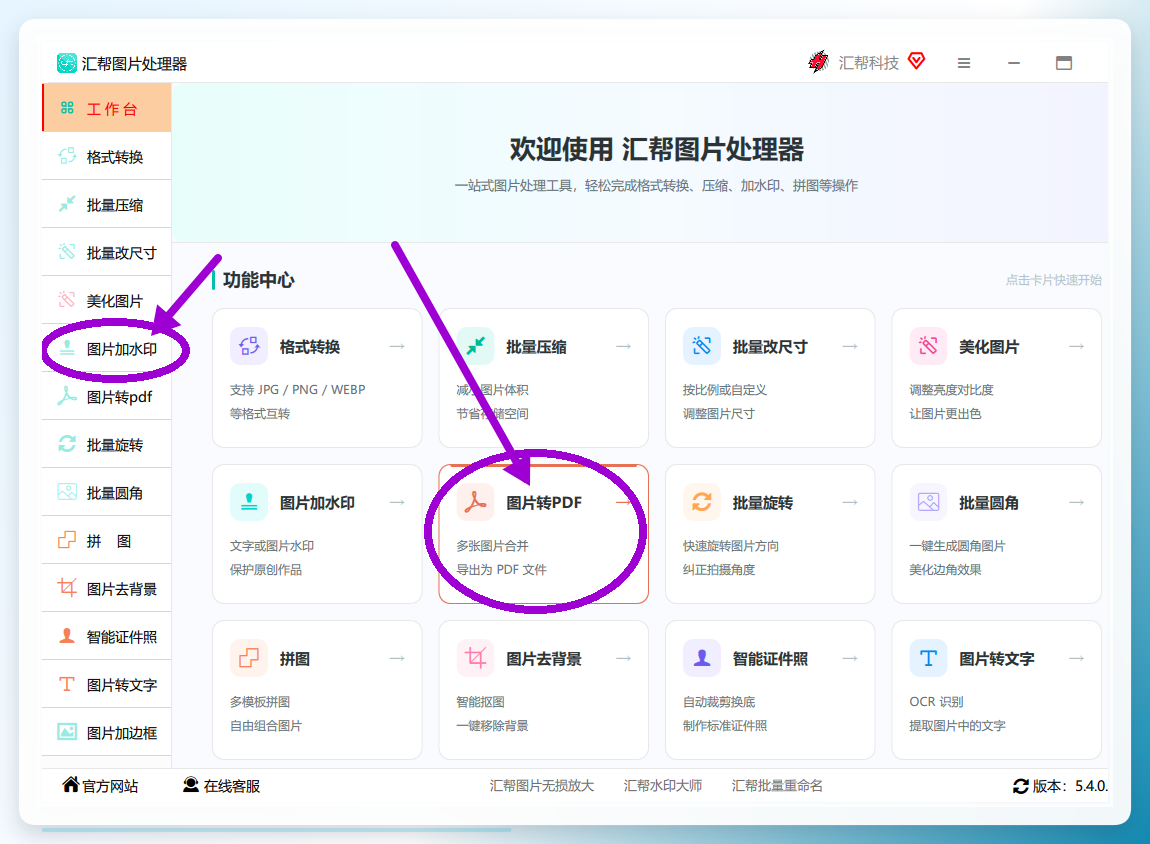The width and height of the screenshot is (1150, 844).
Task: Click the 拼图 card collage icon
Action: (x=249, y=658)
